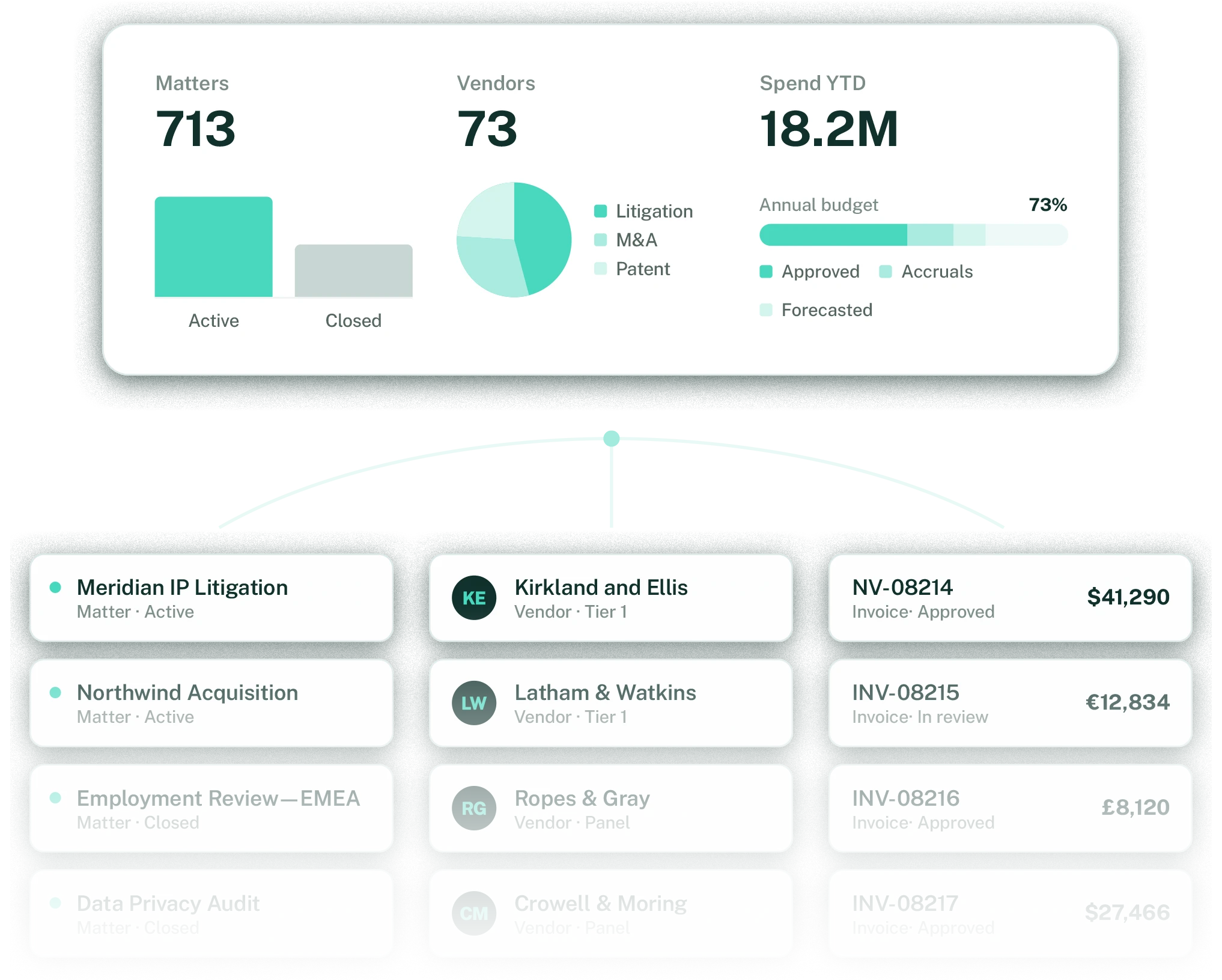Click the LW vendor avatar

pos(474,703)
